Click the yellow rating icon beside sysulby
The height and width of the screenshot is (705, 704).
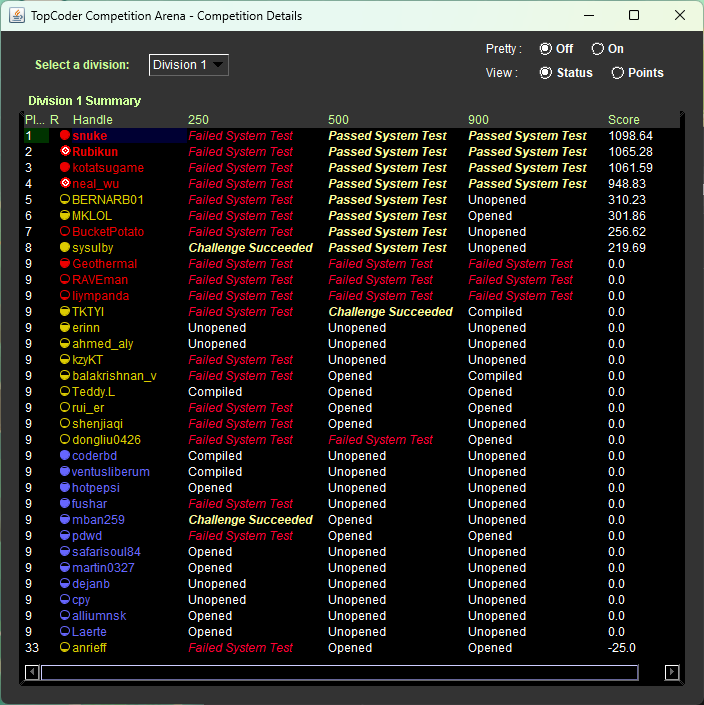click(65, 247)
